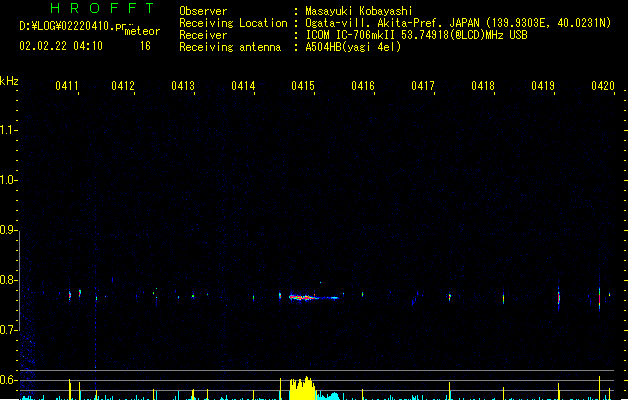The width and height of the screenshot is (629, 400).
Task: Click the 0413 time marker
Action: 183,86
